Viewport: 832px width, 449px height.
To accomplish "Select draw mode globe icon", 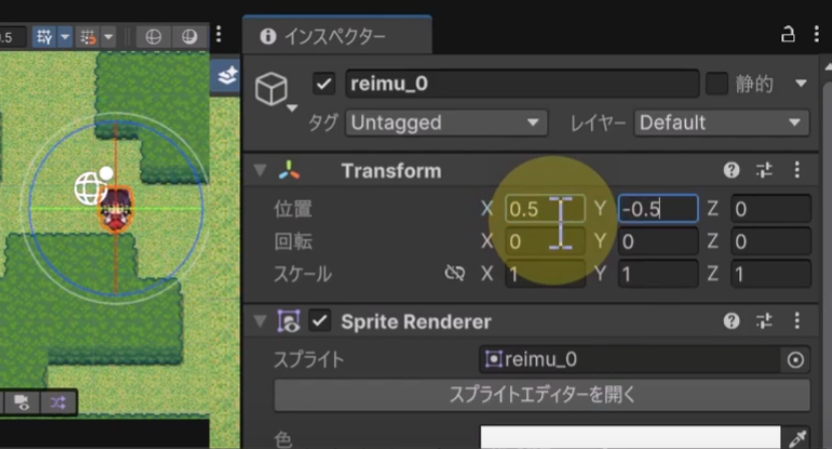I will 153,37.
